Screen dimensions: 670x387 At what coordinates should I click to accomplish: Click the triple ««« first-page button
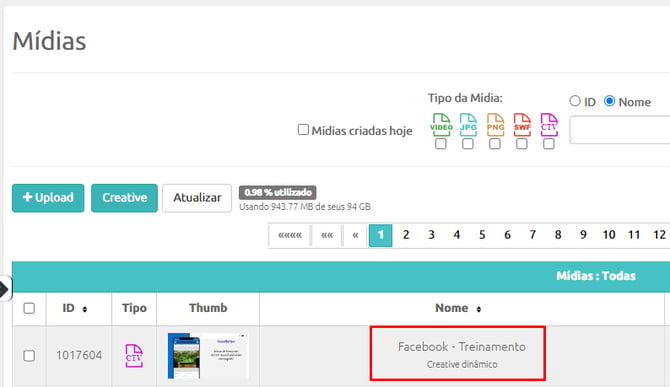[x=290, y=235]
